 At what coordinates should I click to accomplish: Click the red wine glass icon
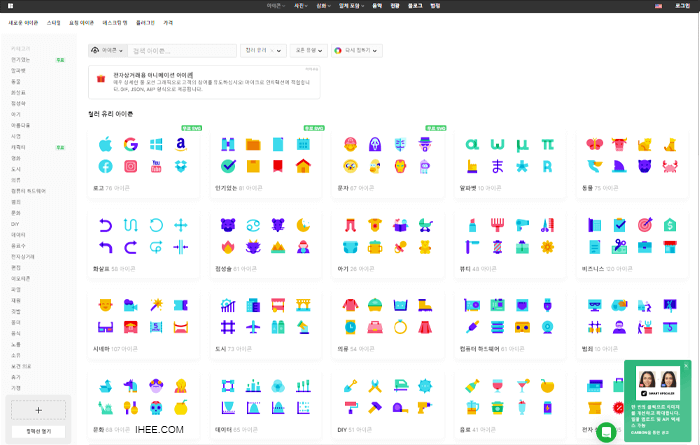497,385
